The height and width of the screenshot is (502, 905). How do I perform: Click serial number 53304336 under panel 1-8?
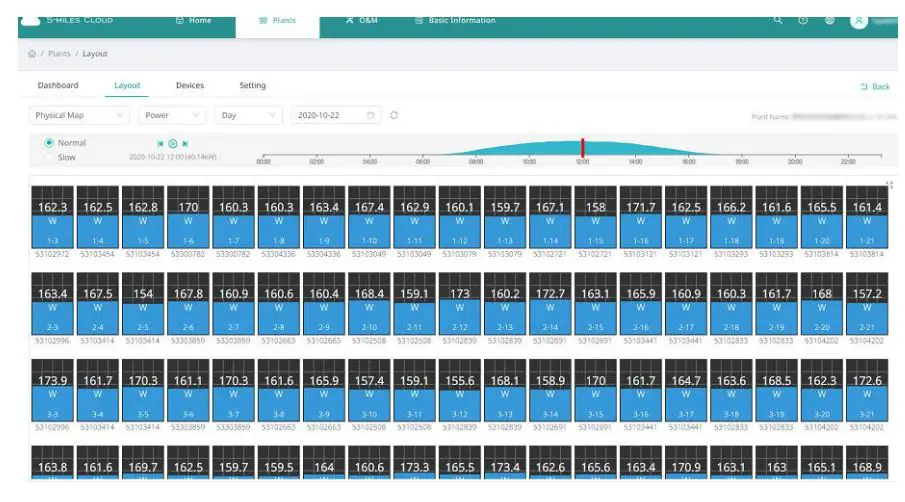[279, 254]
